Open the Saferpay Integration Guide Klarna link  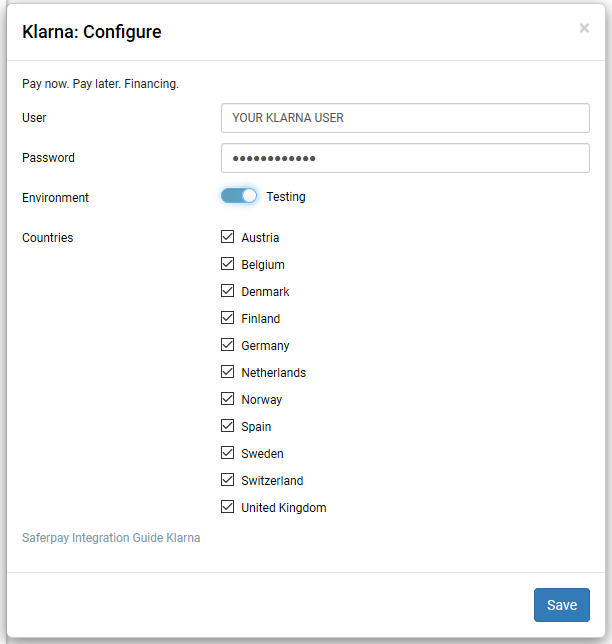[x=111, y=538]
